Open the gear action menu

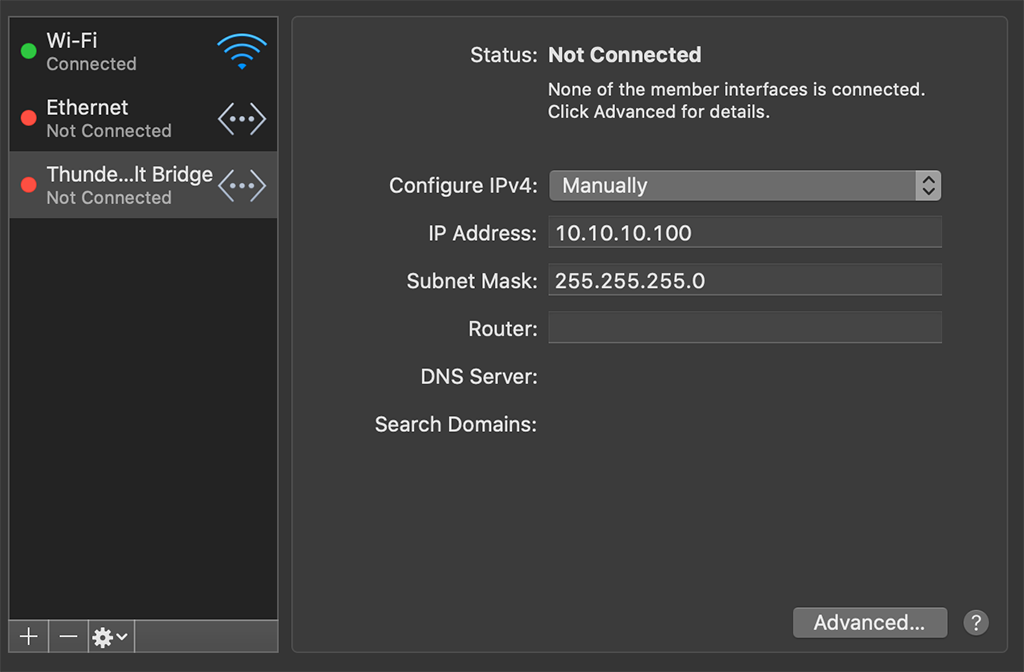coord(111,636)
